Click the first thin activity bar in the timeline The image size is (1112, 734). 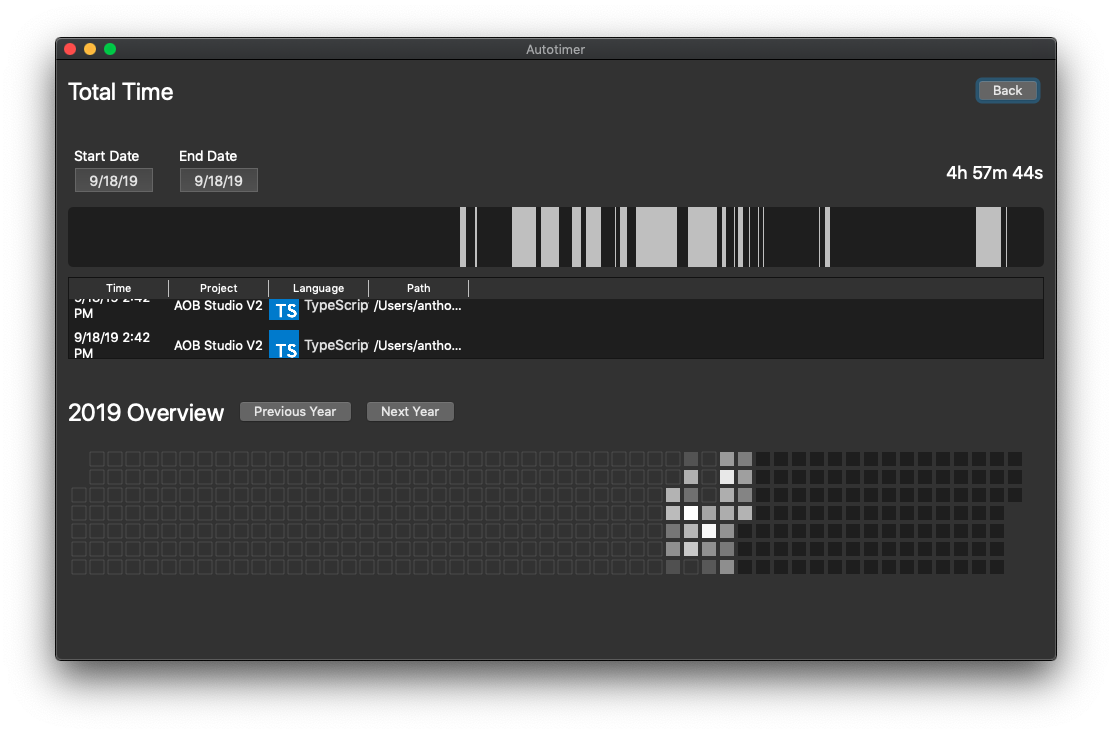pyautogui.click(x=463, y=237)
